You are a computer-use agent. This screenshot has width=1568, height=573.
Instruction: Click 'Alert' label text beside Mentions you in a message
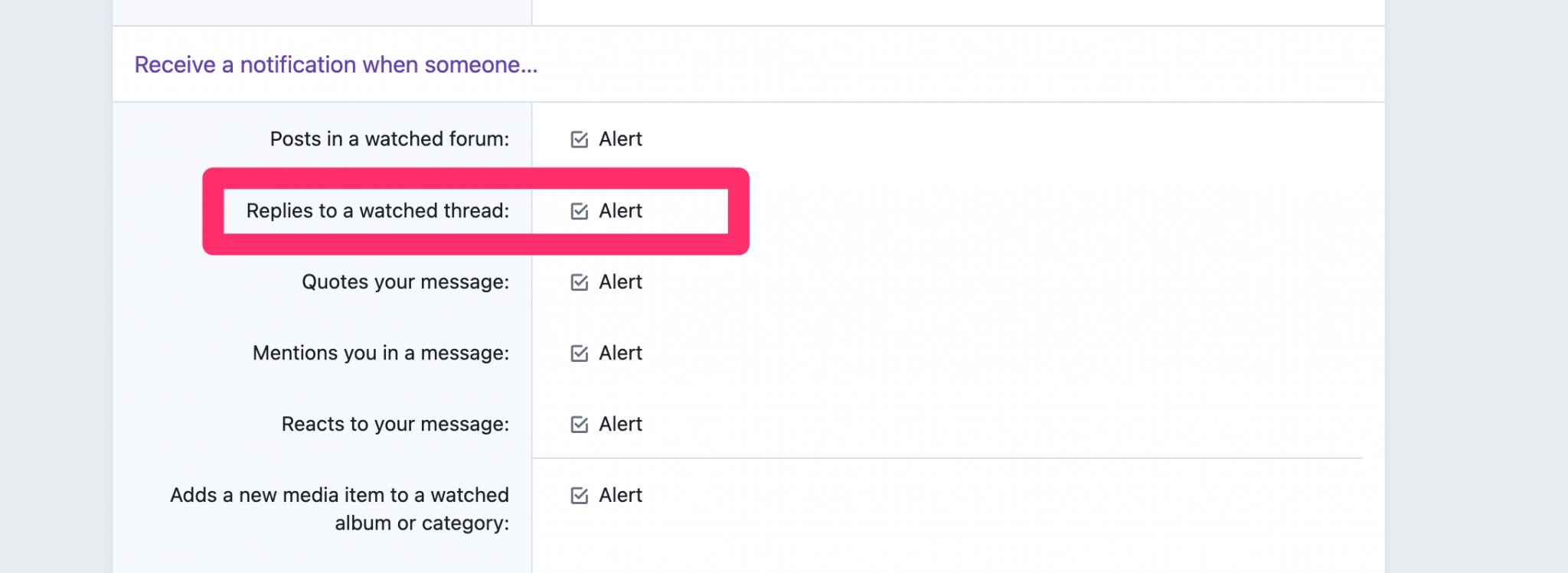pos(620,353)
